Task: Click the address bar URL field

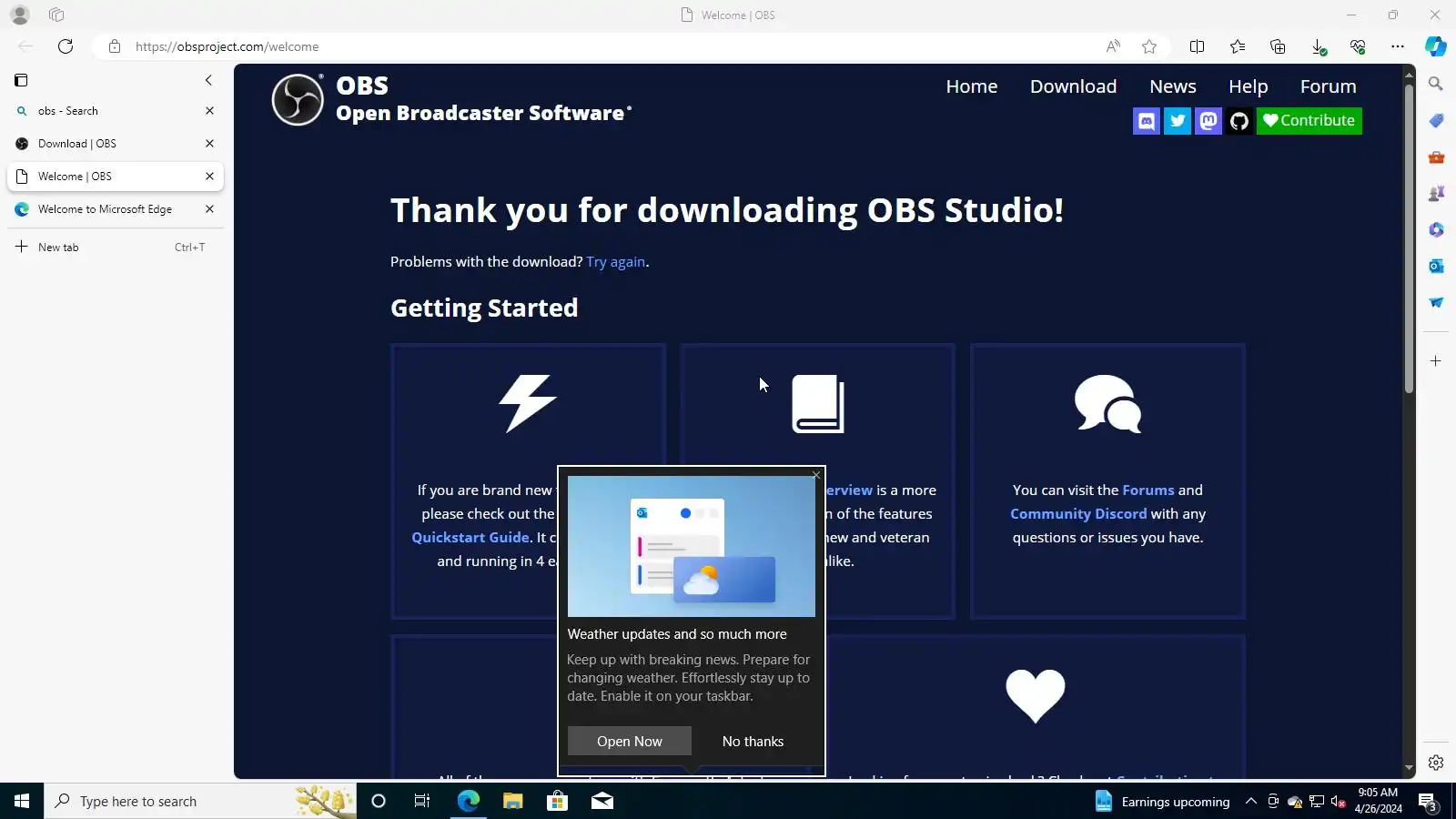Action: tap(601, 46)
